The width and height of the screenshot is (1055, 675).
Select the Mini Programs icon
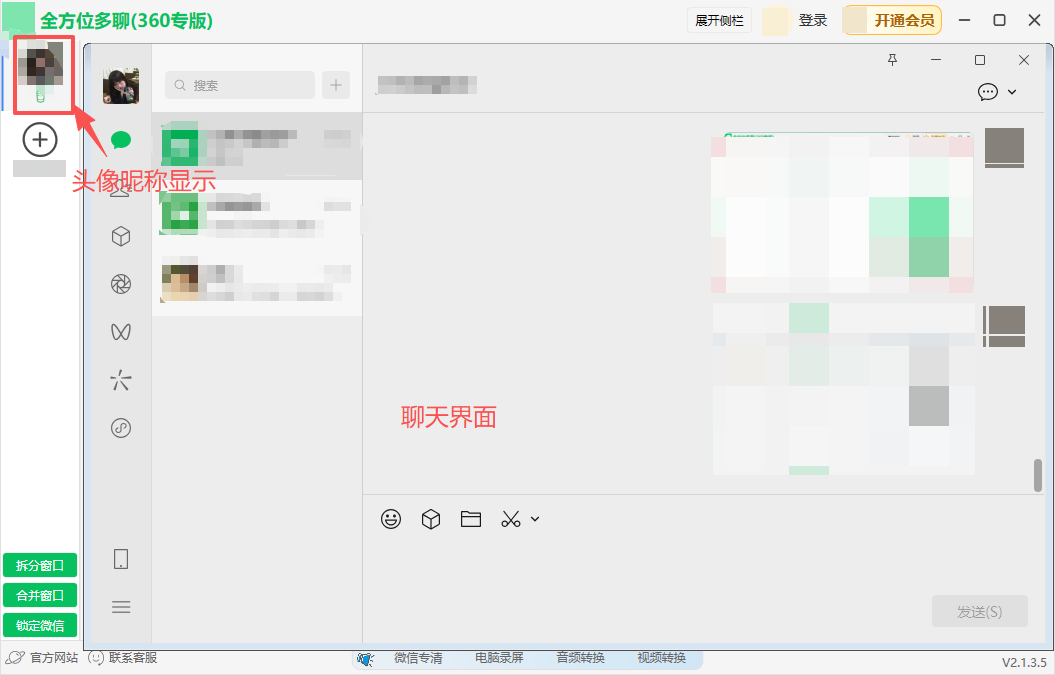point(120,379)
